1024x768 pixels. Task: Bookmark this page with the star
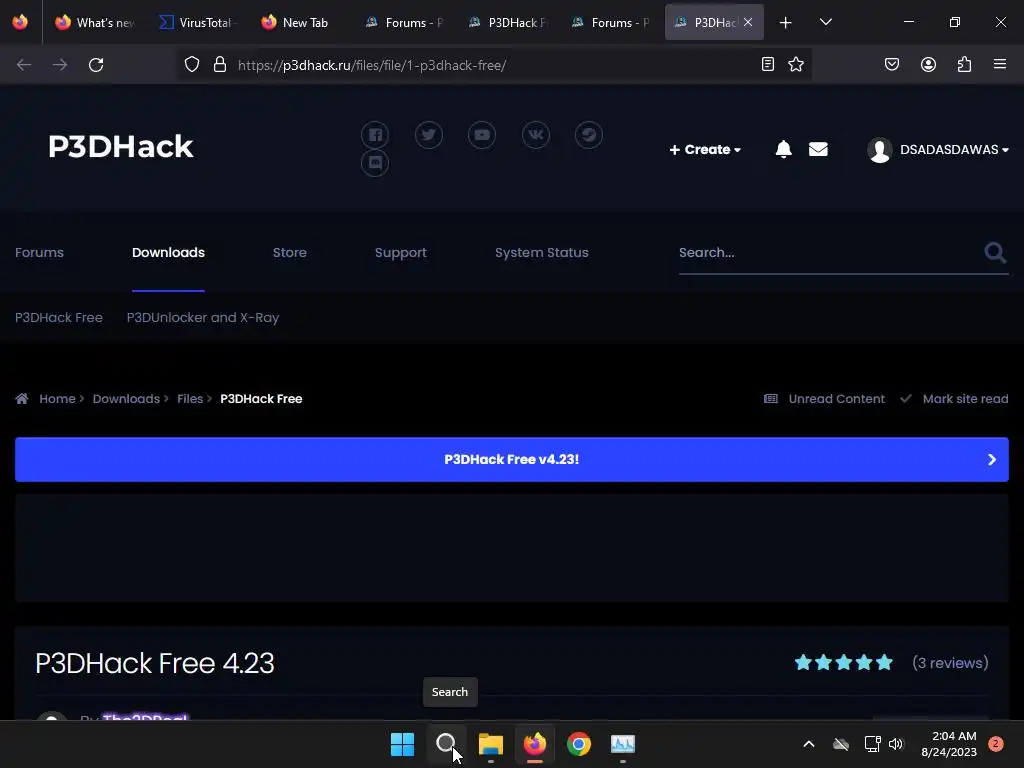796,64
